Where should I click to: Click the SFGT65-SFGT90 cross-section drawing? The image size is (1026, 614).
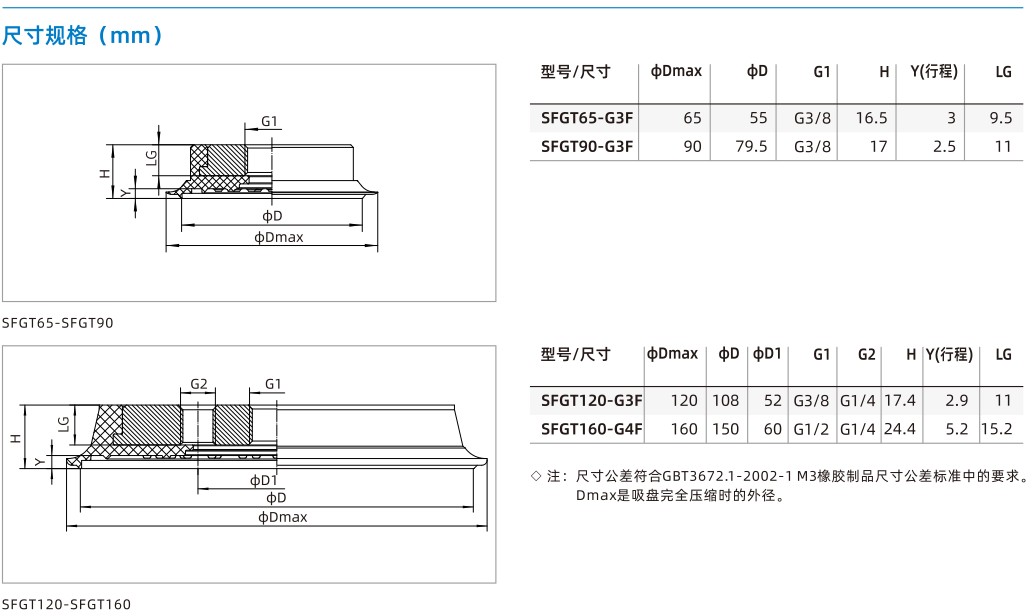tap(249, 183)
